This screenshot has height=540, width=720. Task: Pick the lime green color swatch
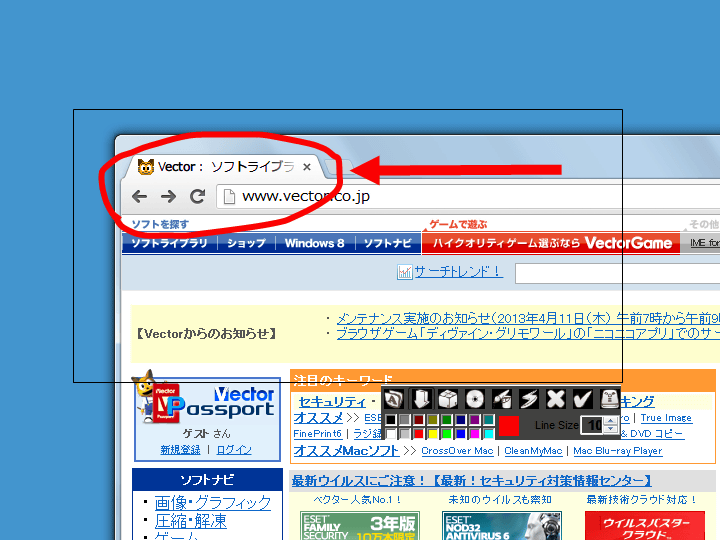click(x=447, y=433)
